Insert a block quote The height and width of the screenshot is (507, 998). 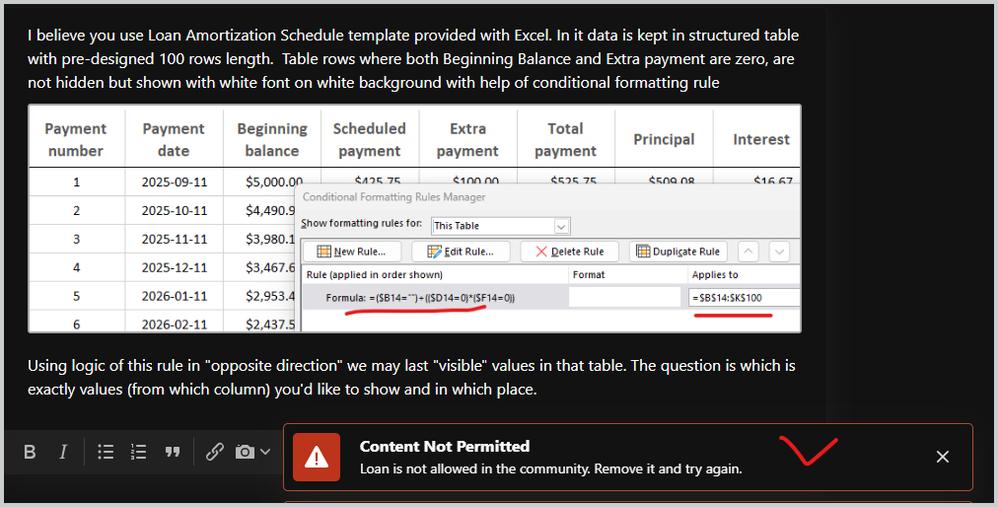(172, 452)
